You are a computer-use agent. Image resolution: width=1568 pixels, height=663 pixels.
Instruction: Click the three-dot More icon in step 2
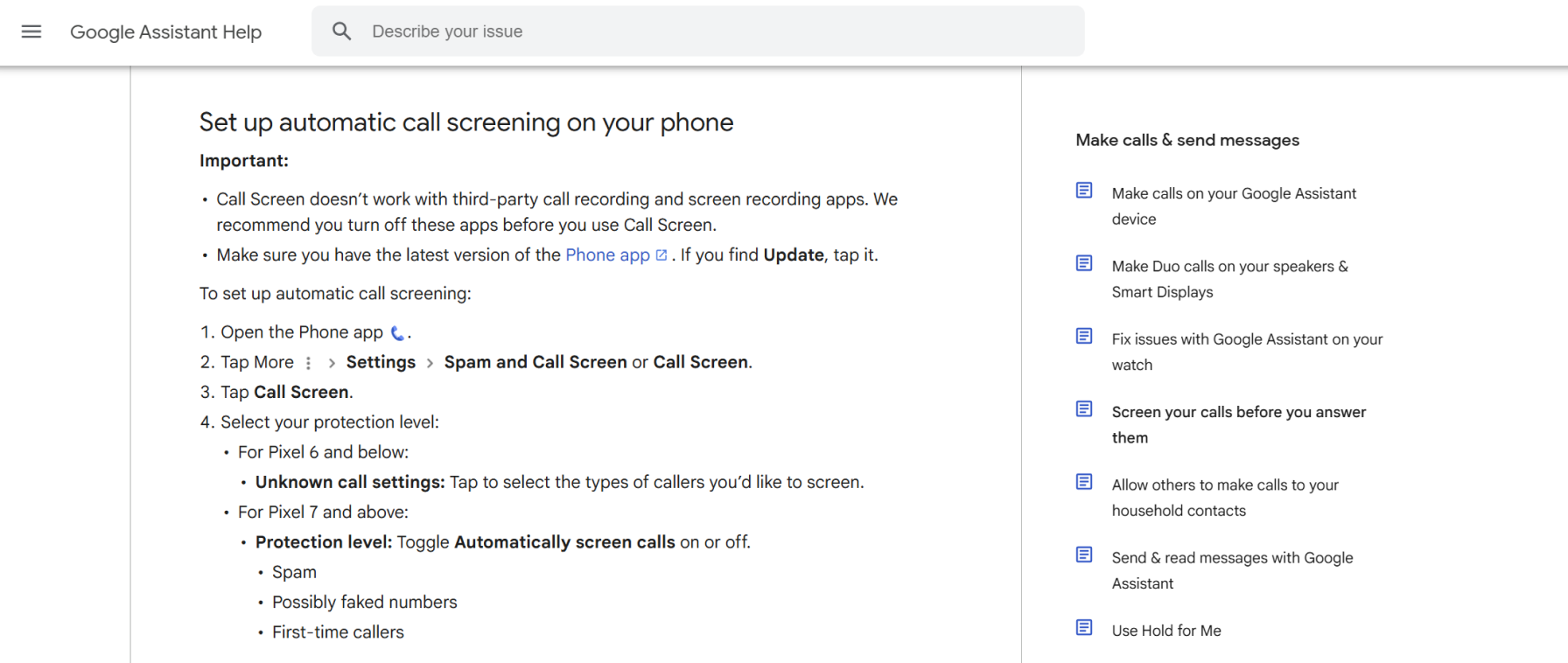coord(308,363)
